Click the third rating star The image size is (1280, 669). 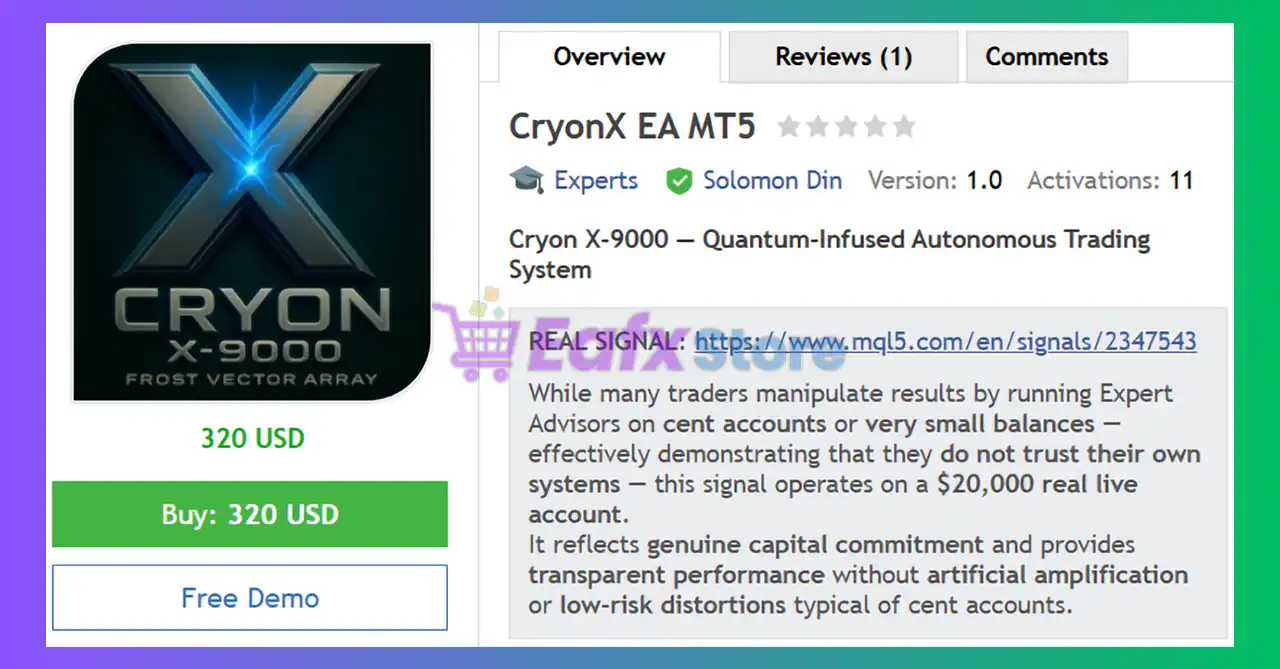846,127
